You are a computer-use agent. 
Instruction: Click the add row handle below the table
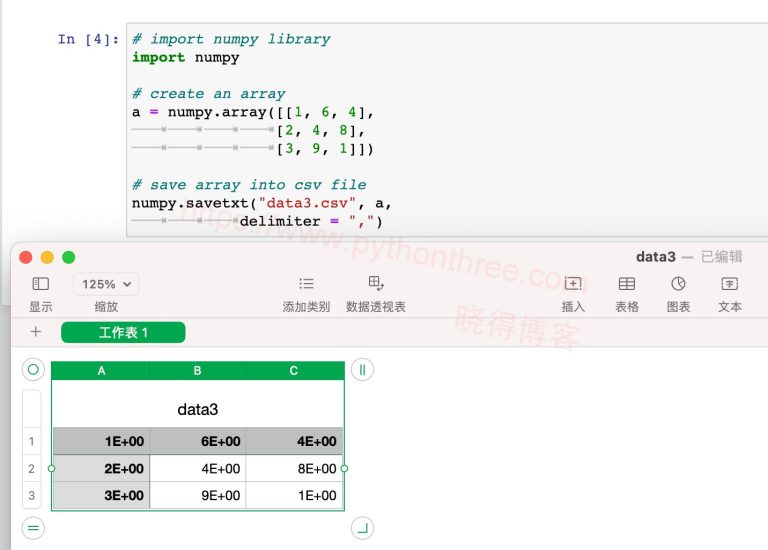click(33, 528)
